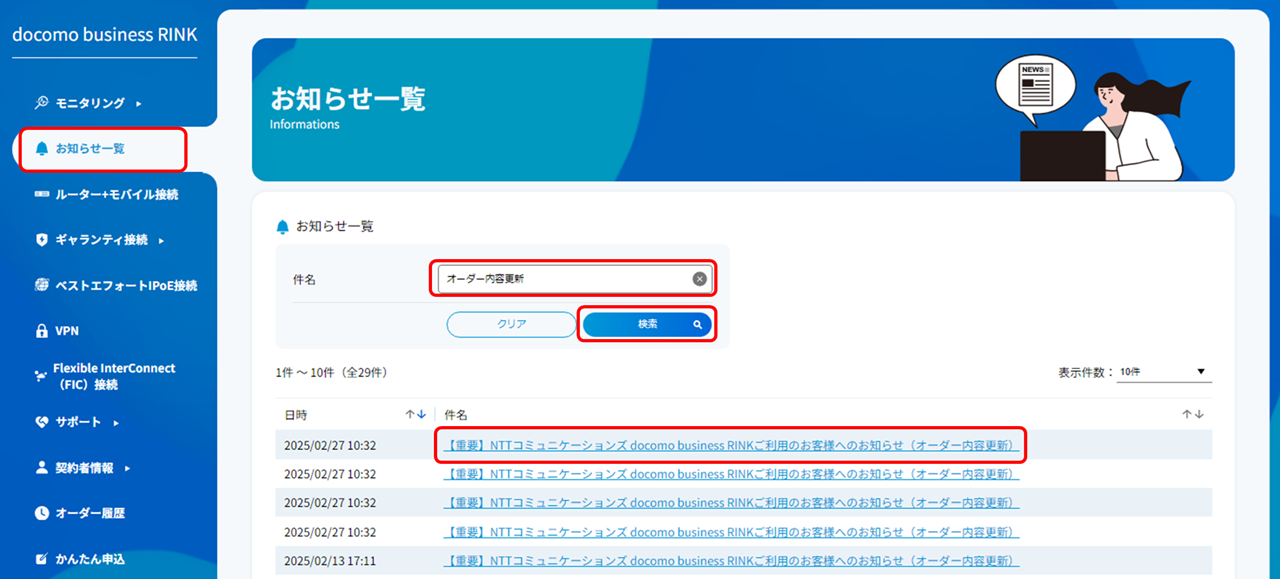1280x579 pixels.
Task: Open the 表示件数 10件 dropdown
Action: (x=1164, y=372)
